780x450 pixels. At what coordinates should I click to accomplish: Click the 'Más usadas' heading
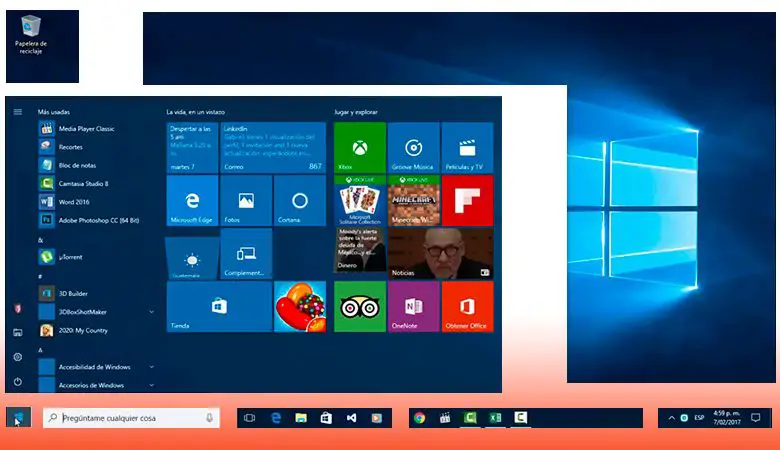(x=54, y=112)
